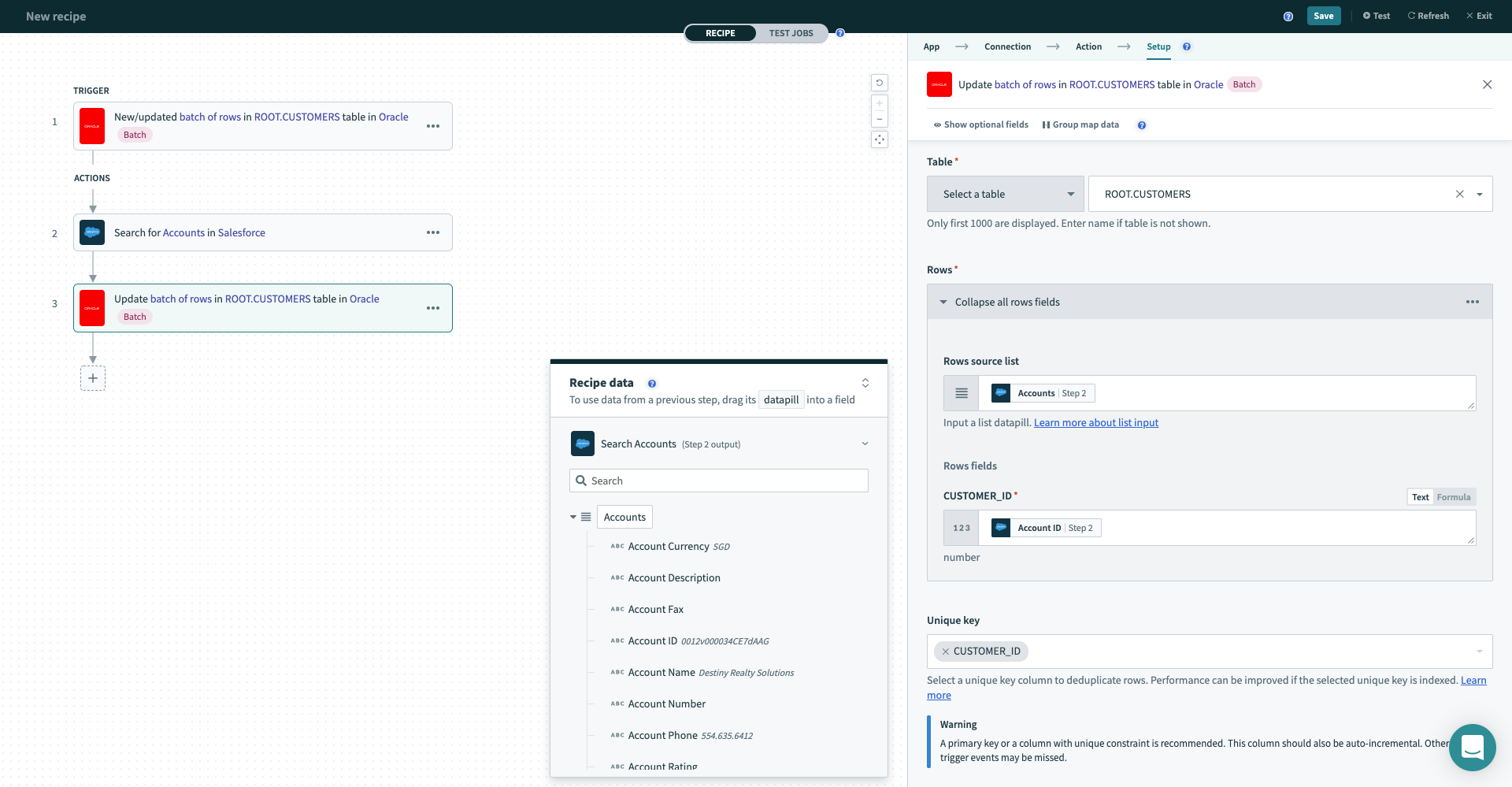
Task: Open Learn more about list input link
Action: point(1095,423)
